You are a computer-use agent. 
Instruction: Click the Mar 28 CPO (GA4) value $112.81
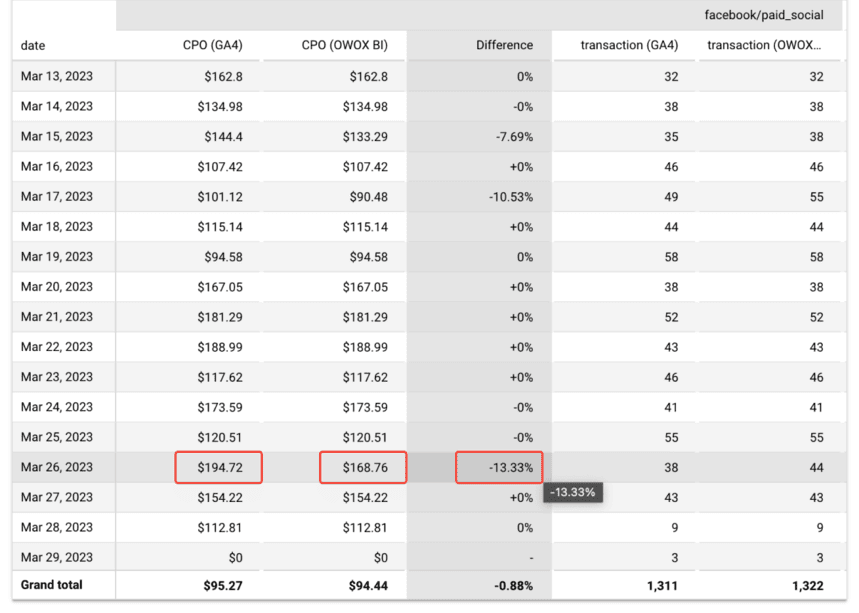[220, 528]
